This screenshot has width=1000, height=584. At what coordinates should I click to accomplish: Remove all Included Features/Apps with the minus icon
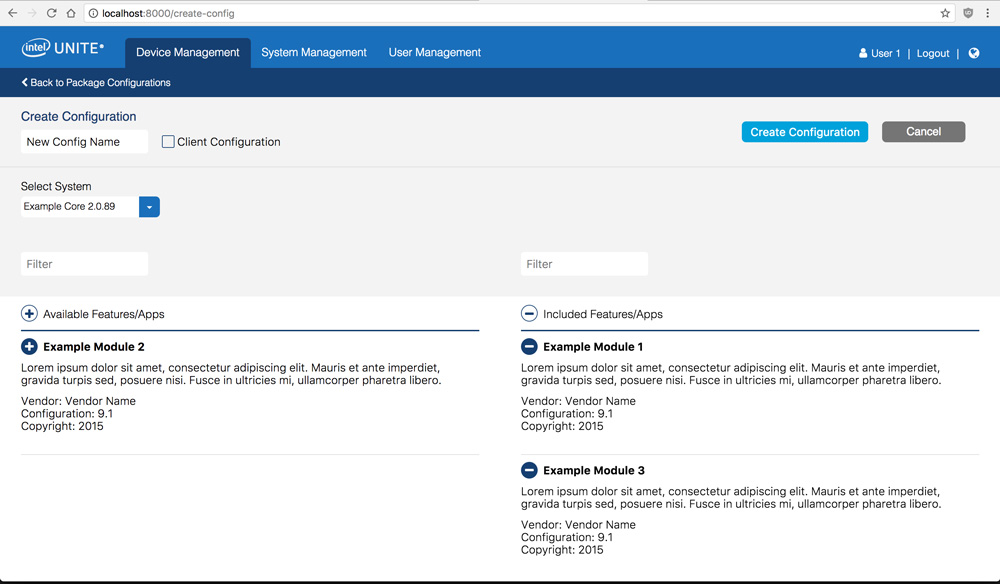529,314
